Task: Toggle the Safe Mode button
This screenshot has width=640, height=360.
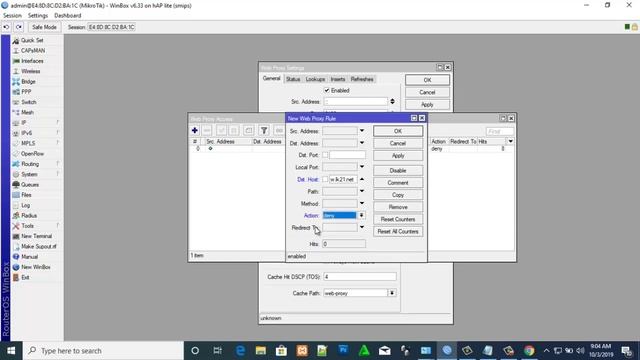Action: [x=44, y=27]
